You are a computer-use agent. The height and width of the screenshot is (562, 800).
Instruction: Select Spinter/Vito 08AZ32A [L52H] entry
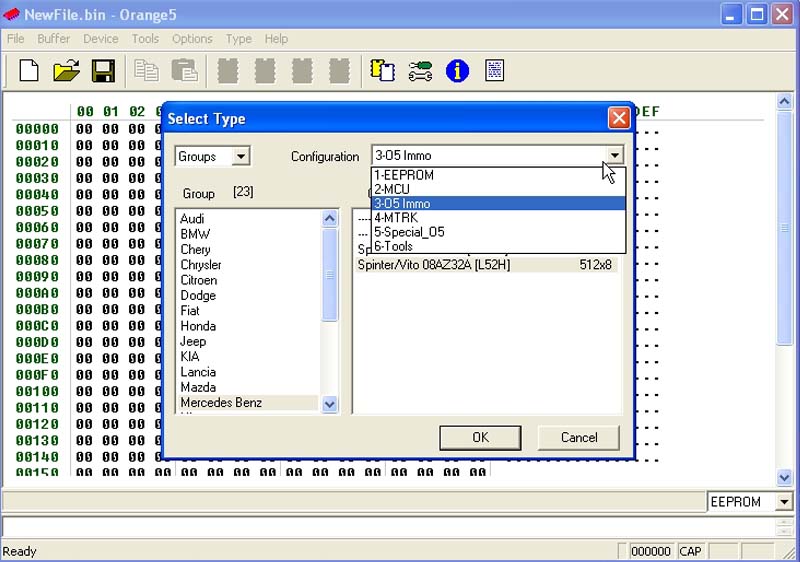point(486,265)
